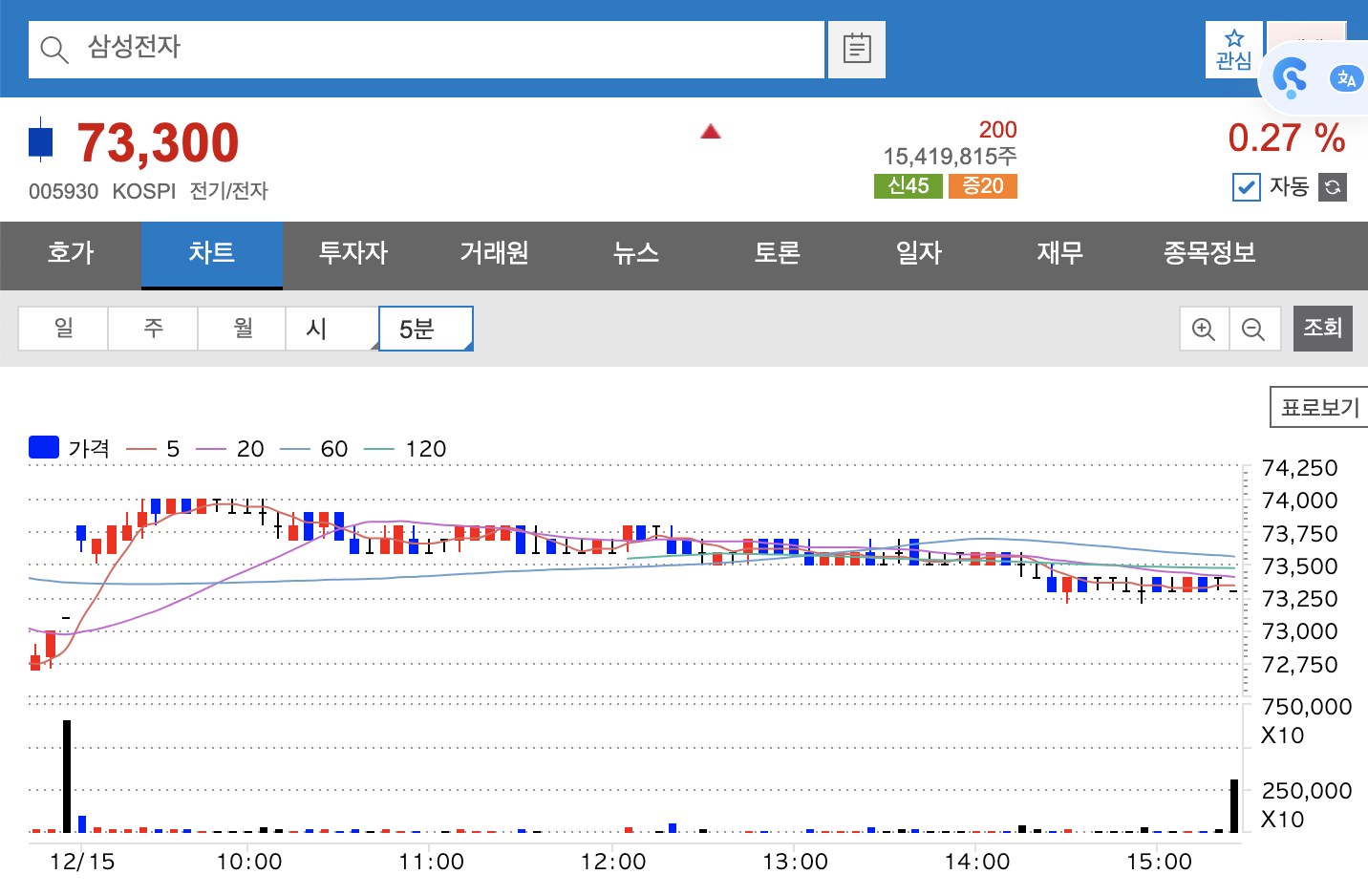Open the 시 hourly interval dropdown

pyautogui.click(x=331, y=329)
